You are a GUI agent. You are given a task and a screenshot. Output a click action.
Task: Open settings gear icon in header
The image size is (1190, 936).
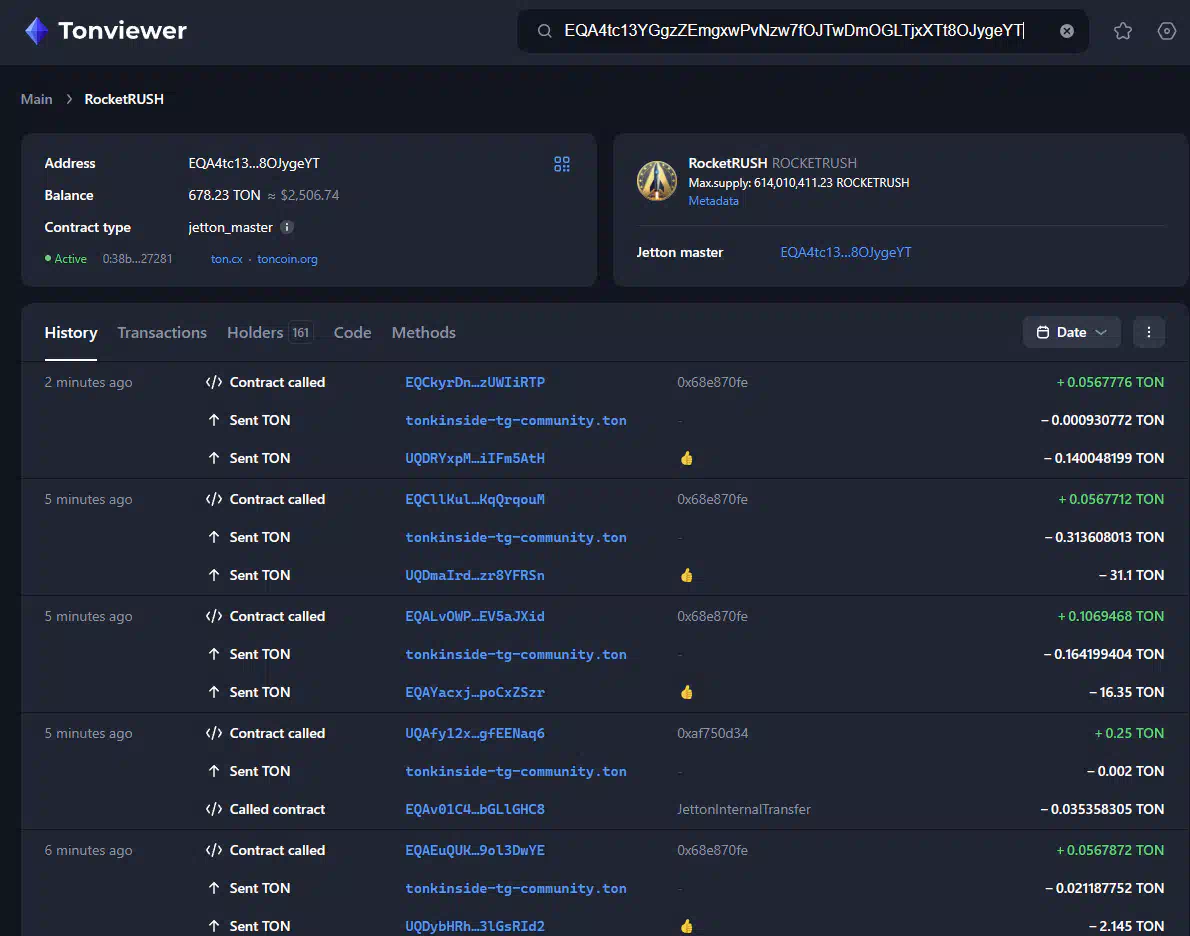coord(1166,31)
